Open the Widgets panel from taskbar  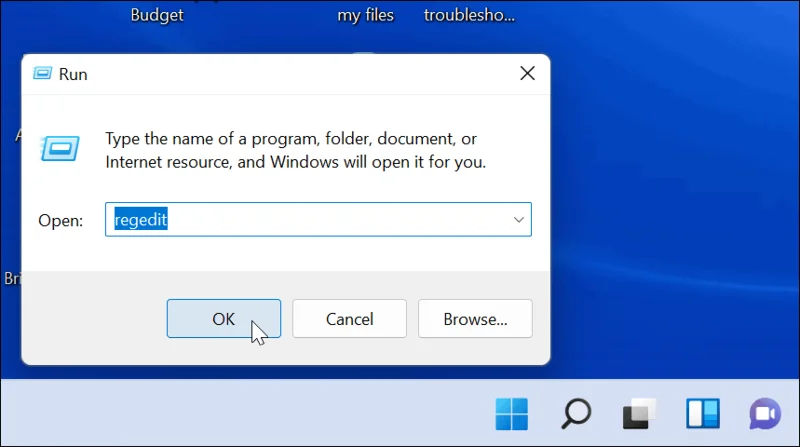pos(703,414)
